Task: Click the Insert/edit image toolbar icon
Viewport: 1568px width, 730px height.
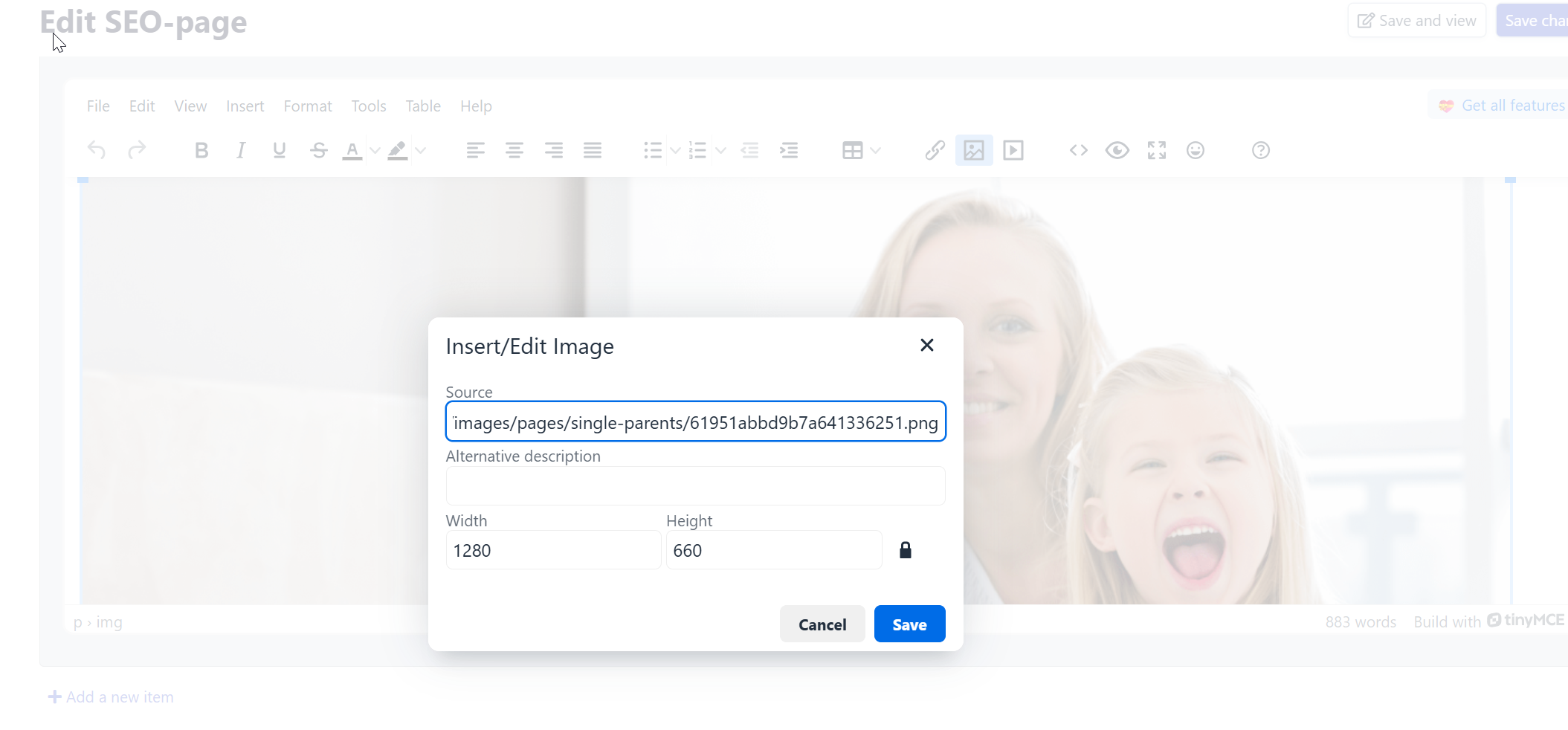Action: [974, 150]
